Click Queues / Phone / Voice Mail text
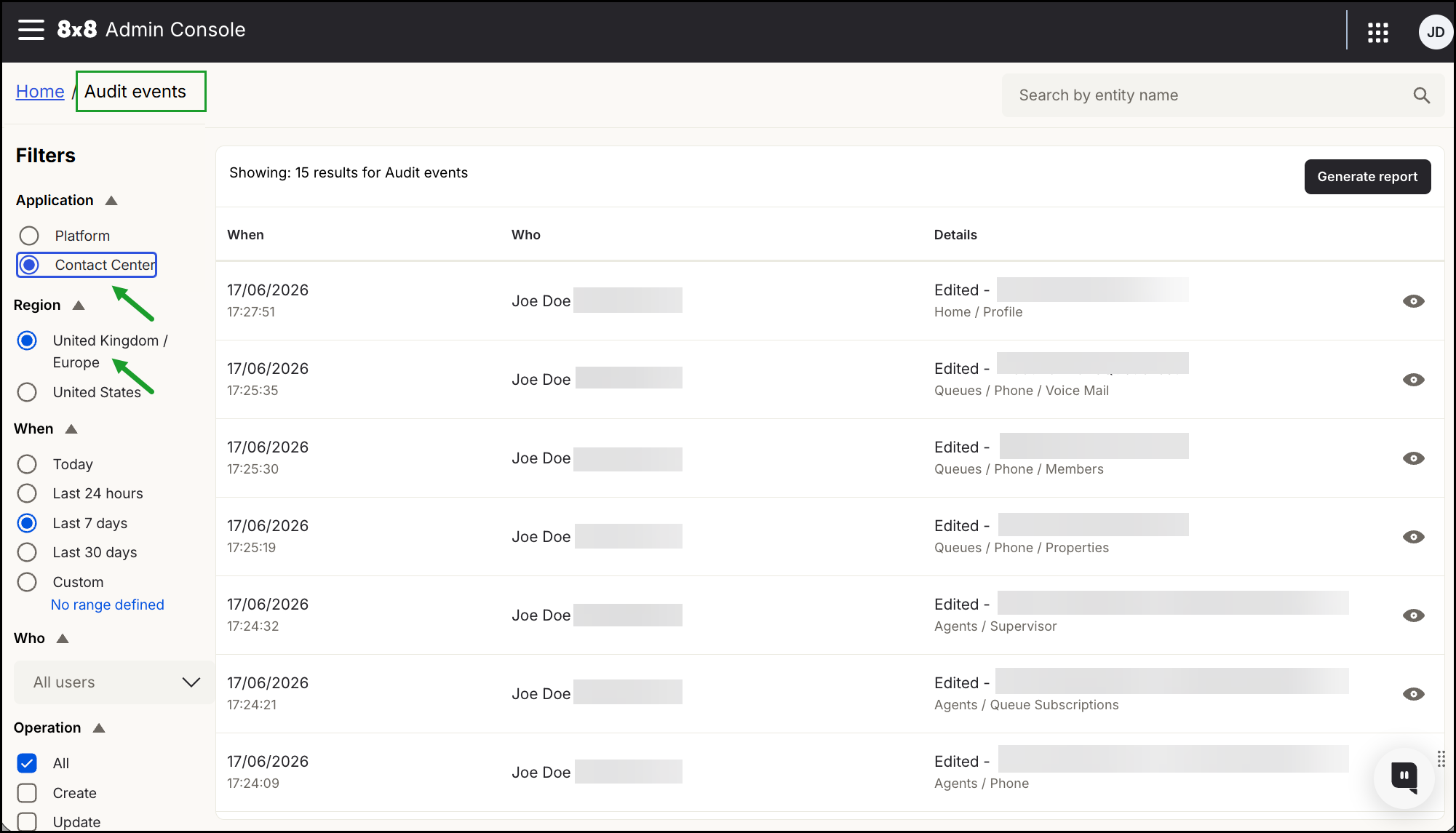Viewport: 1456px width, 833px height. tap(1022, 391)
